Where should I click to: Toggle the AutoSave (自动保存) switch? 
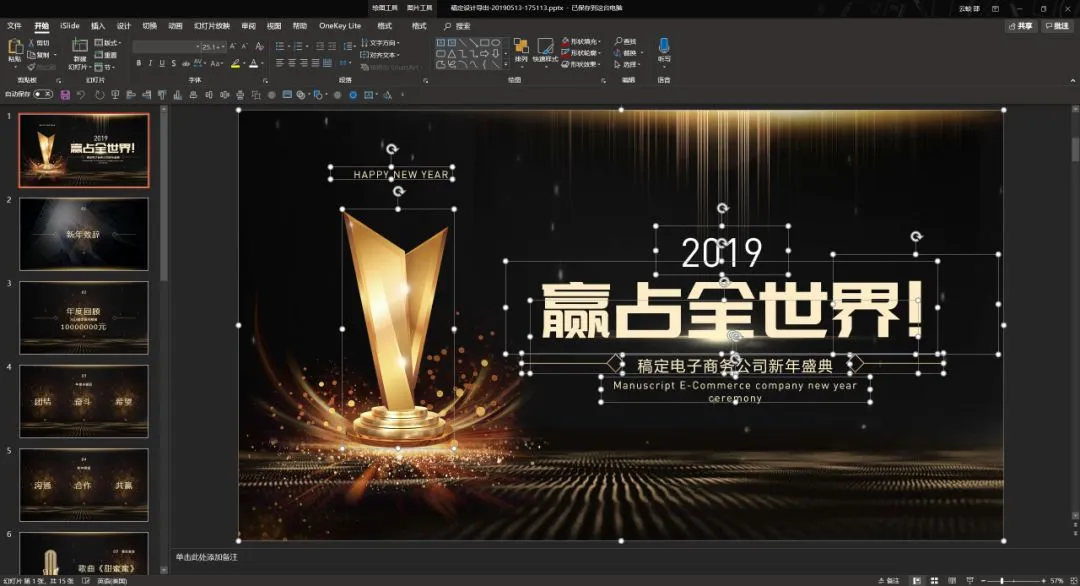pos(43,94)
